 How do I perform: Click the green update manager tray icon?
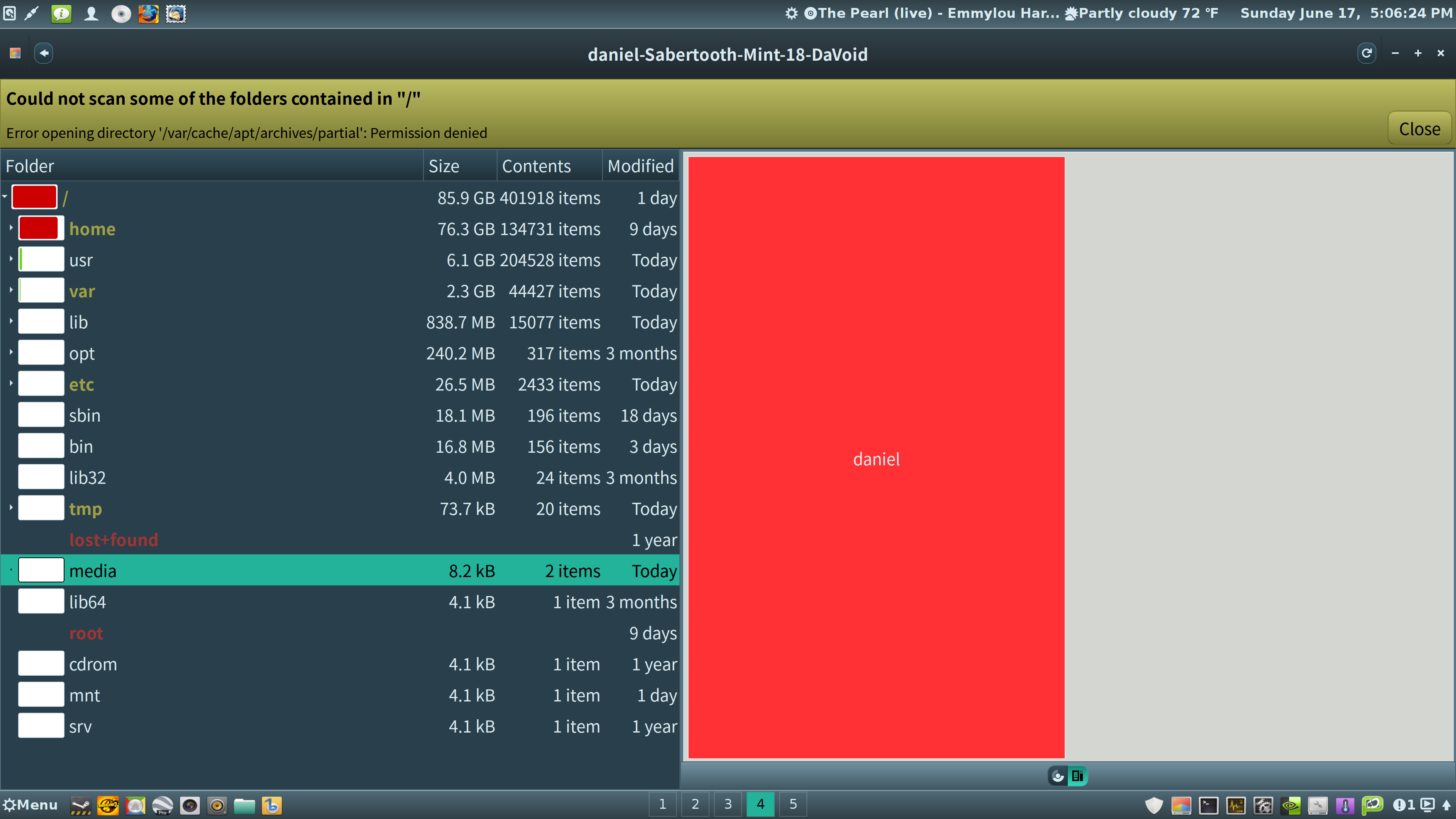pos(1372,805)
